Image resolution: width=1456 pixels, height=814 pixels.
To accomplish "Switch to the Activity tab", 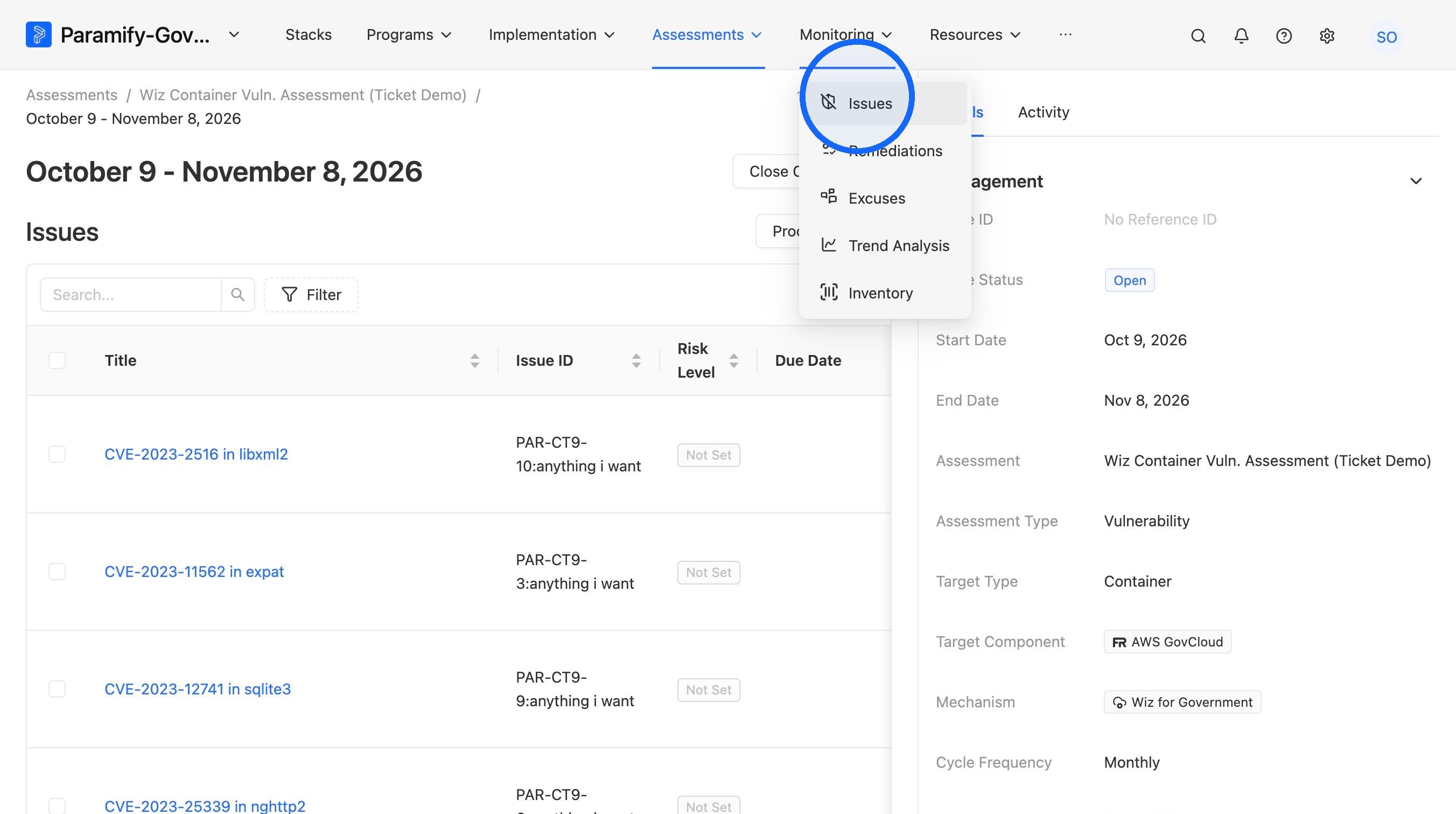I will tap(1044, 112).
